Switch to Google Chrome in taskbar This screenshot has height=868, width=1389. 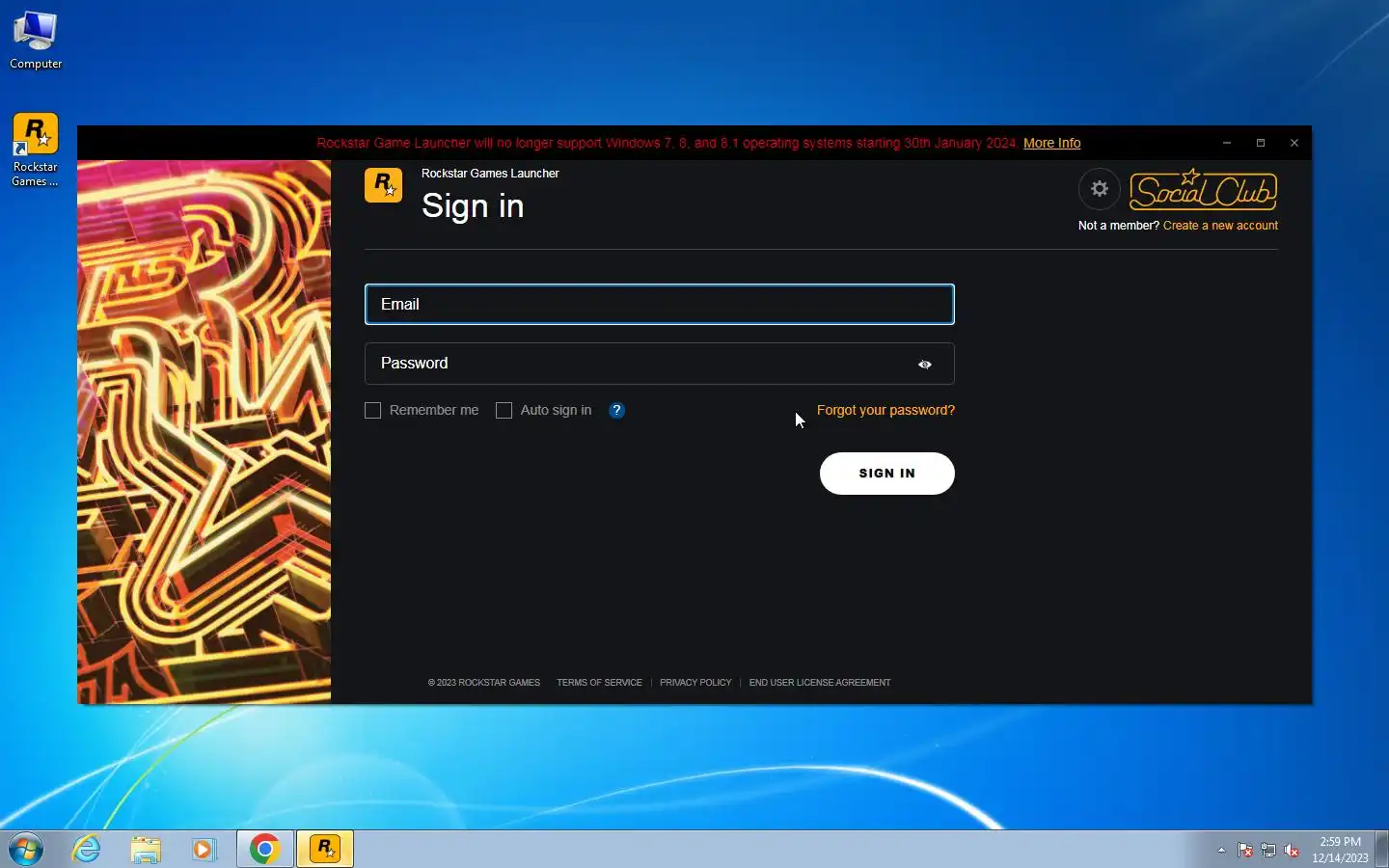click(265, 849)
